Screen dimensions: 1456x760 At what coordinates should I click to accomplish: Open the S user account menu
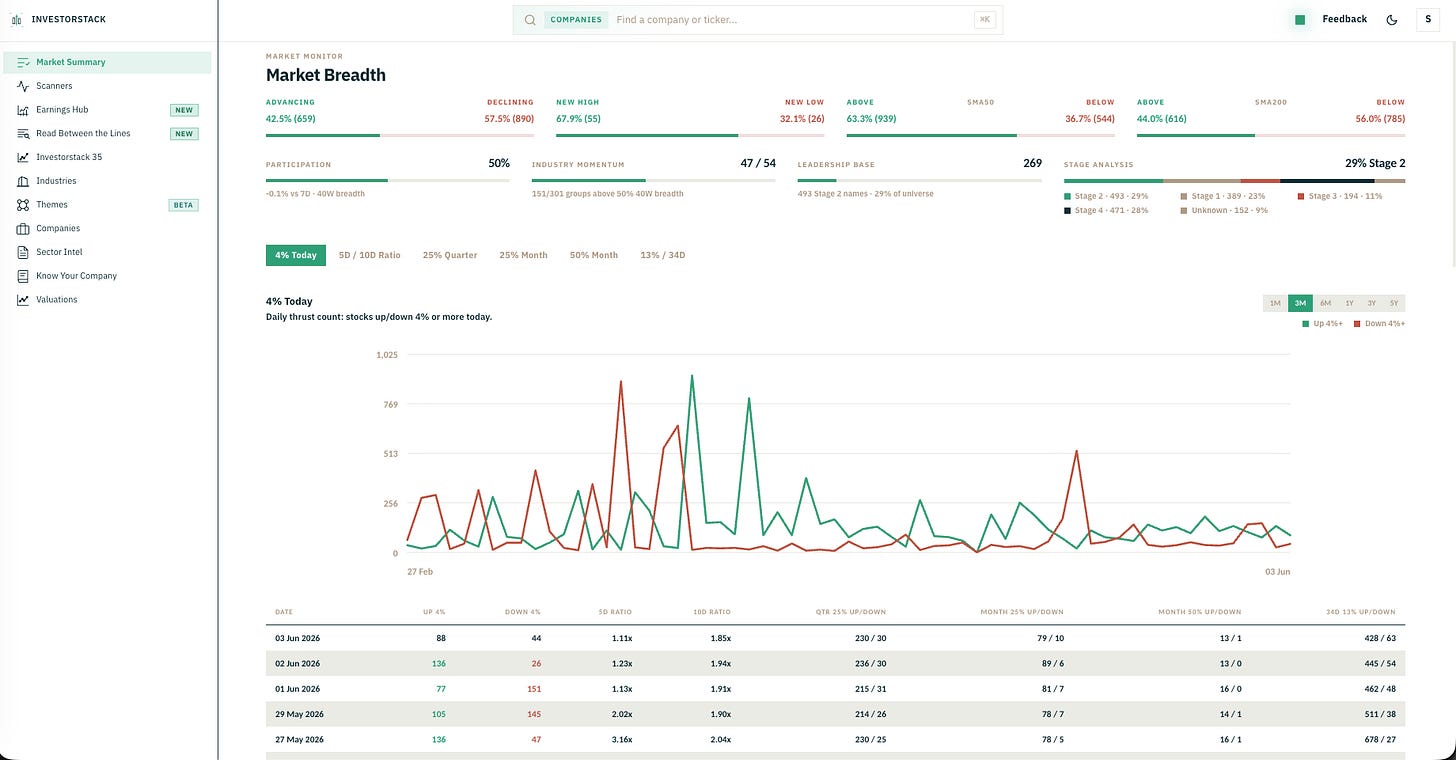(1427, 20)
